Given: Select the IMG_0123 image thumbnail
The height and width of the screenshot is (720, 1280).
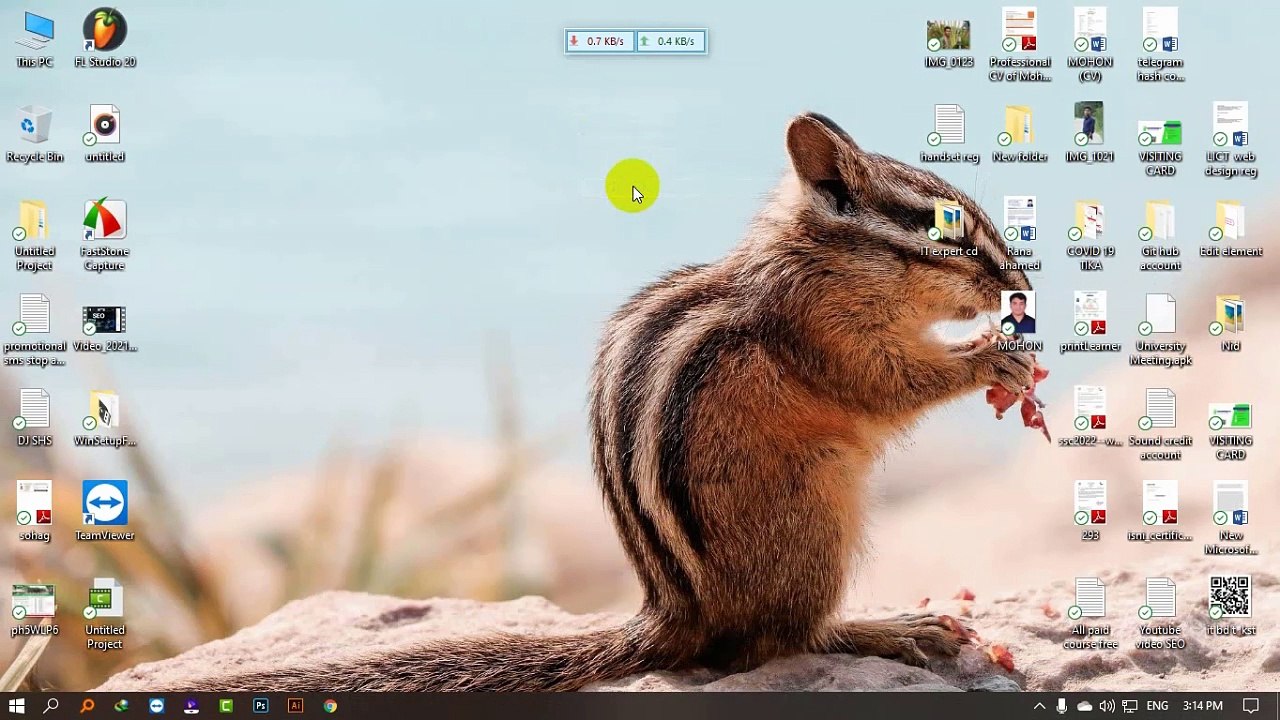Looking at the screenshot, I should pyautogui.click(x=948, y=44).
